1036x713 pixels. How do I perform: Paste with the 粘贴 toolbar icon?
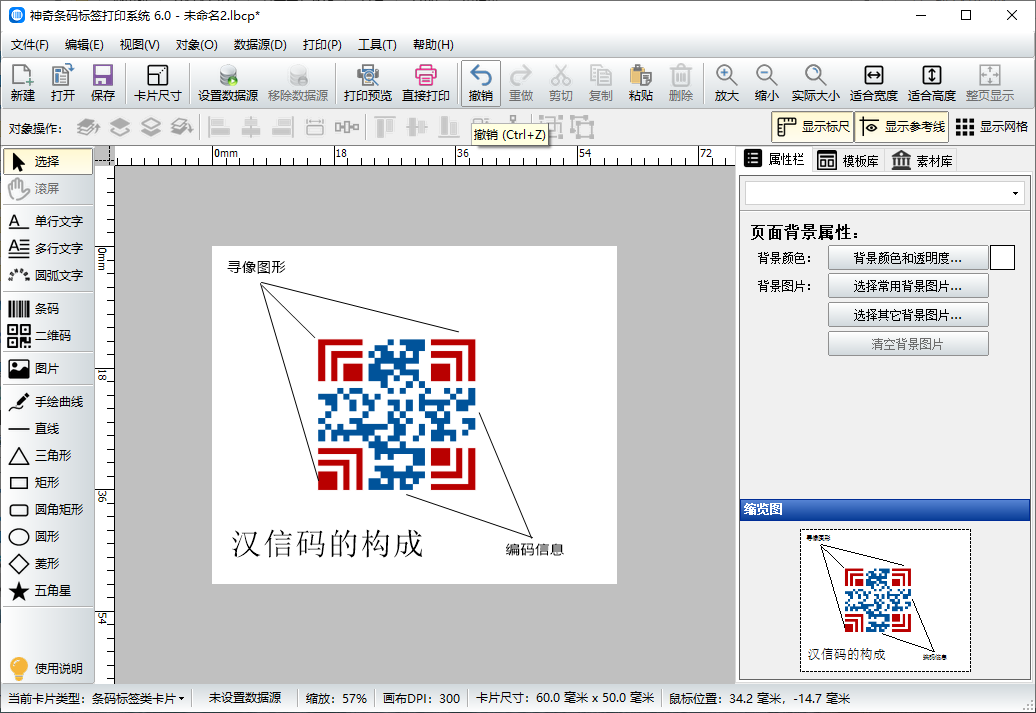pyautogui.click(x=640, y=83)
